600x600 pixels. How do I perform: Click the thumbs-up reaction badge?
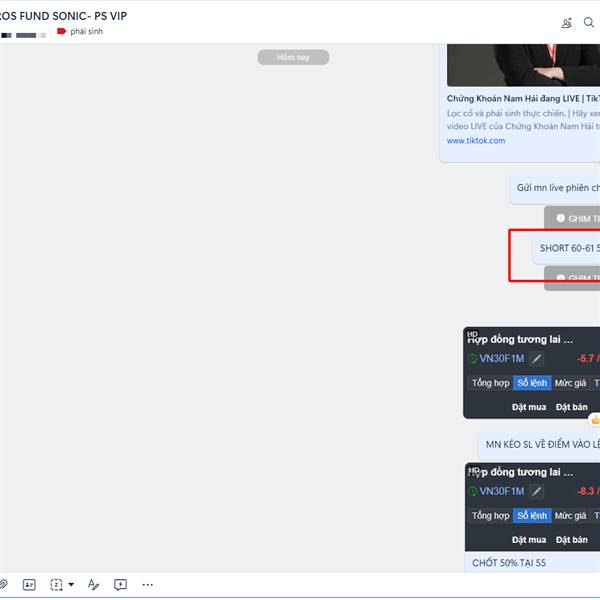[594, 420]
